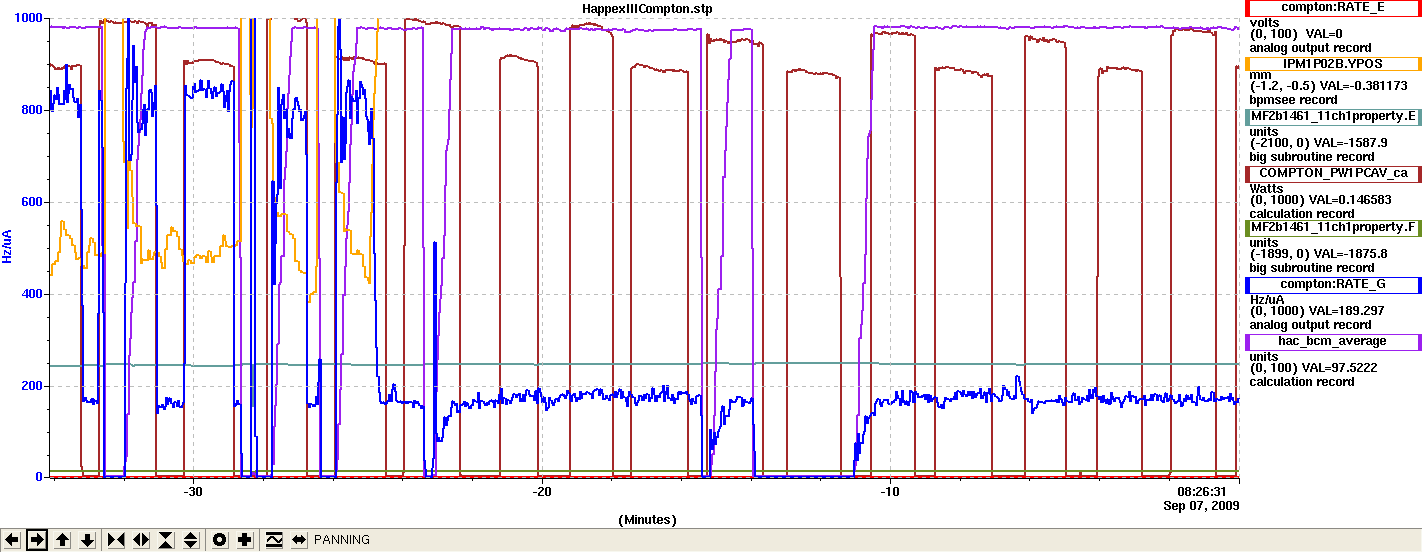
Task: Select the MF2b1461_11ch1property.F legend entry
Action: (x=1332, y=228)
